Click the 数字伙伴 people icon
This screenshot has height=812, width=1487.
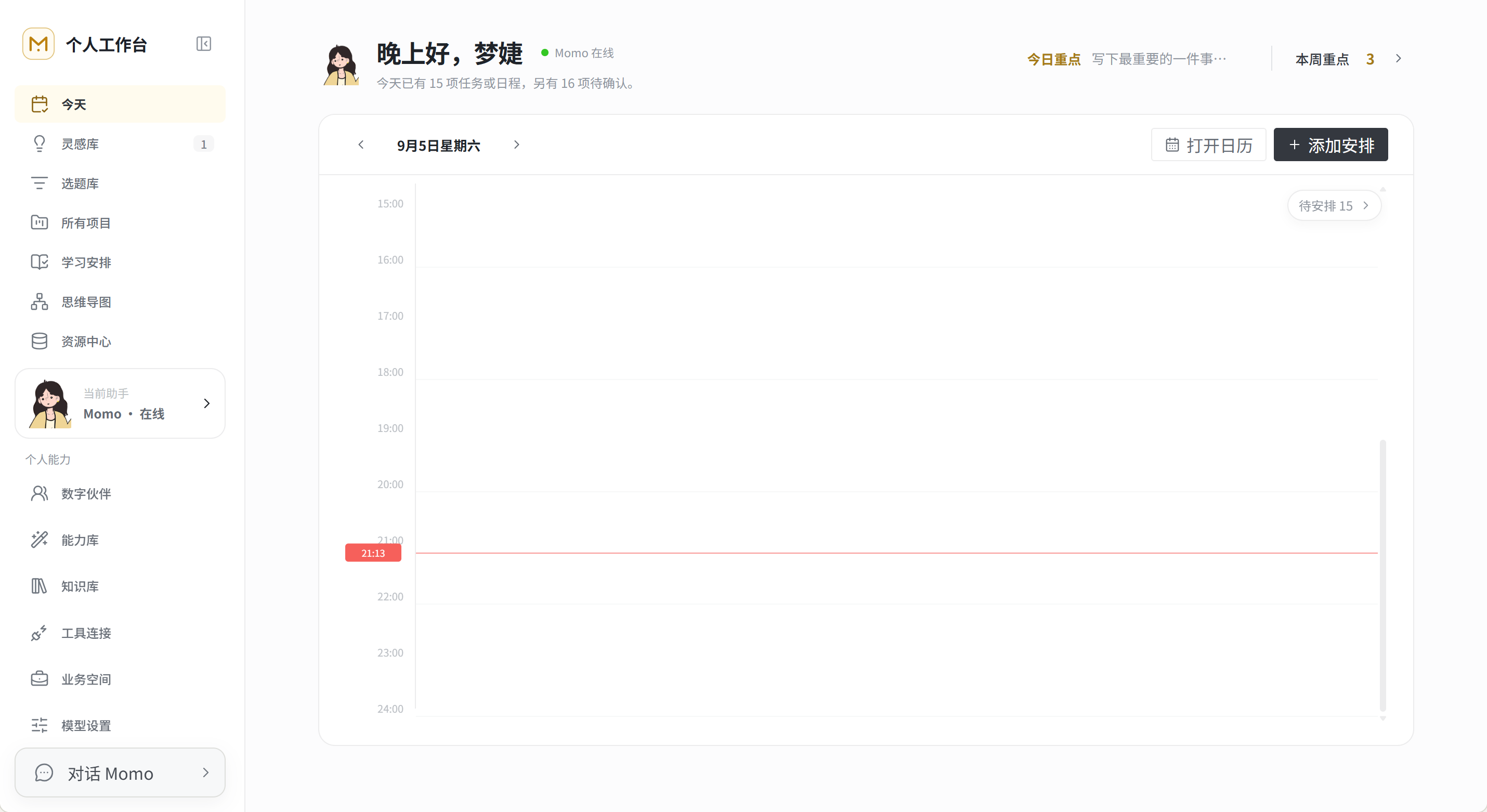point(39,493)
